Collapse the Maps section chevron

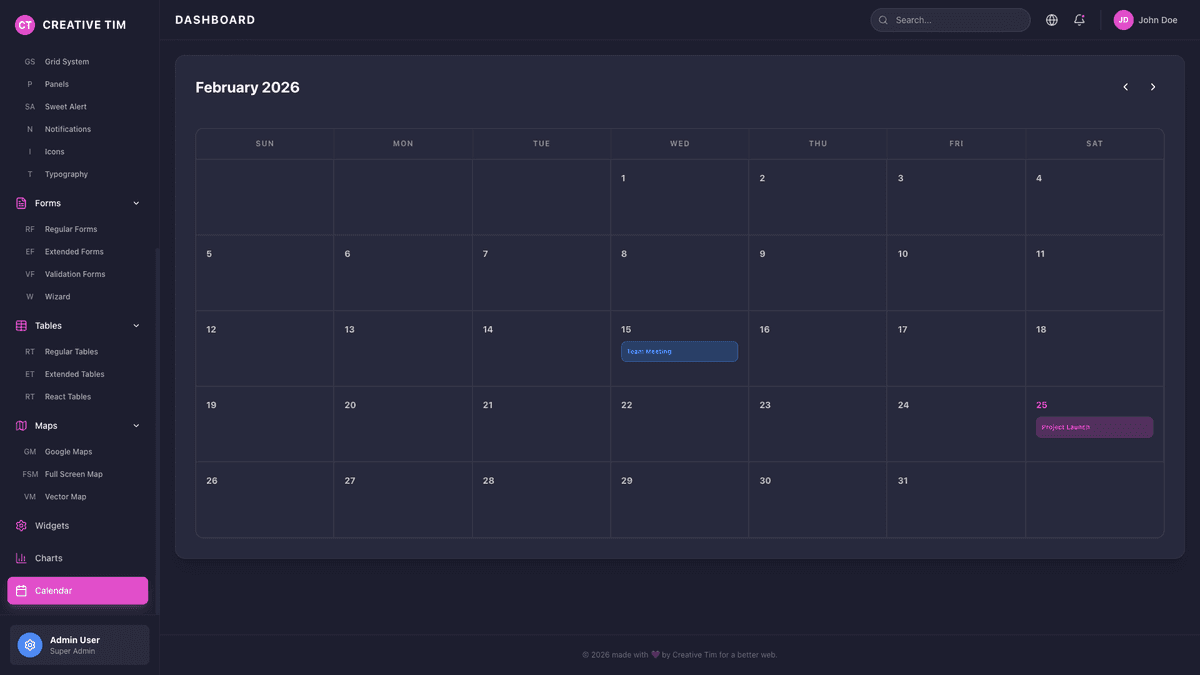(136, 425)
